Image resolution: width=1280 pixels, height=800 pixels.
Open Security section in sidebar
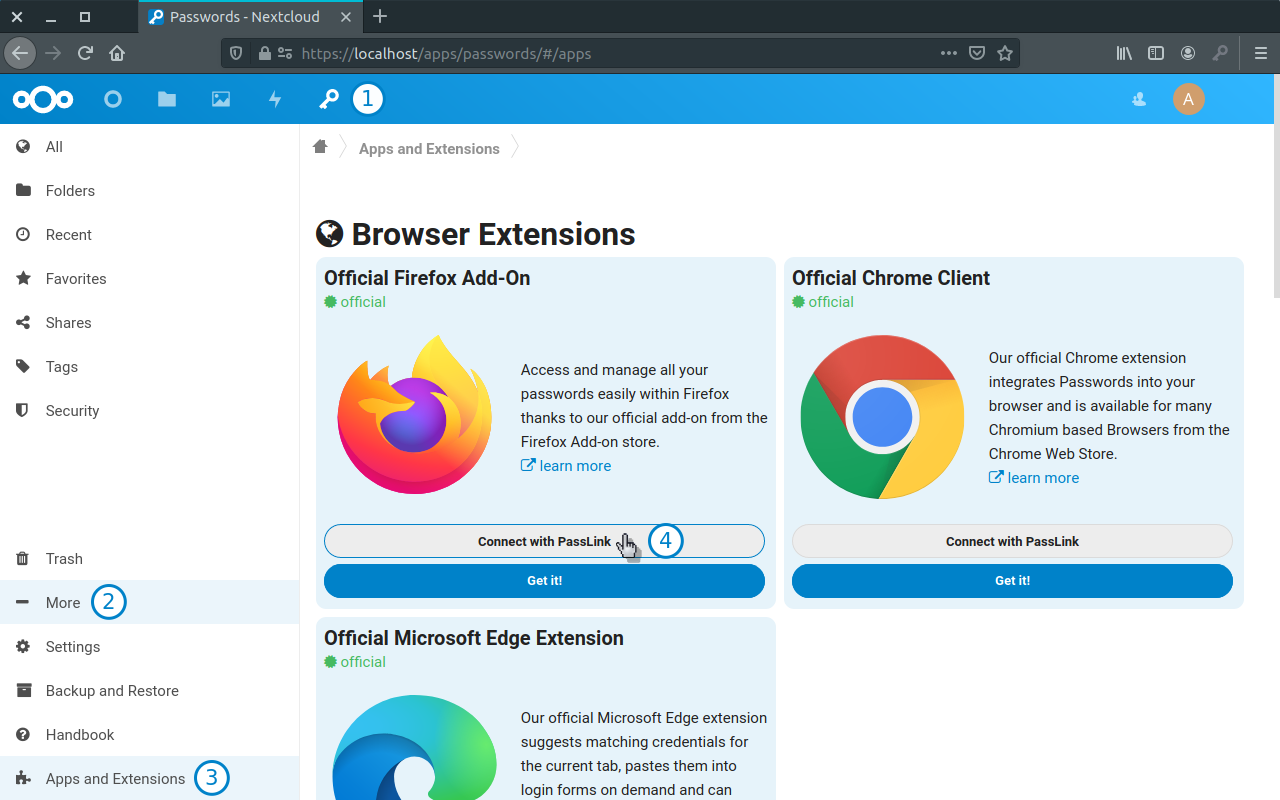tap(150, 411)
